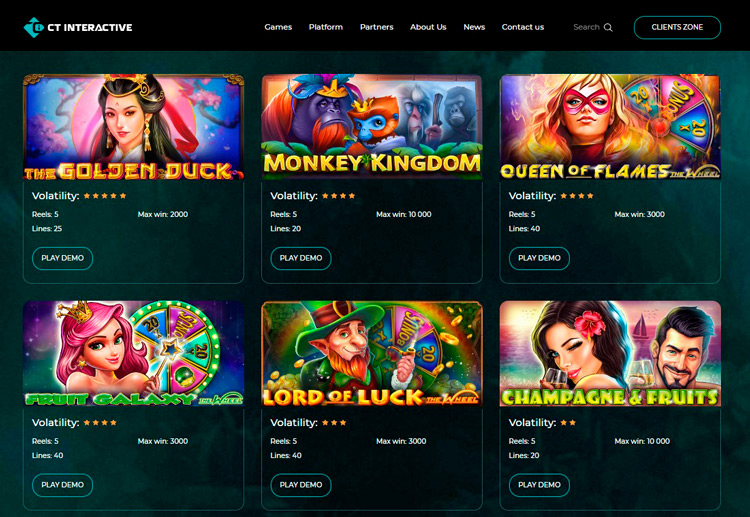This screenshot has width=750, height=517.
Task: Select About Us in navigation
Action: point(428,27)
